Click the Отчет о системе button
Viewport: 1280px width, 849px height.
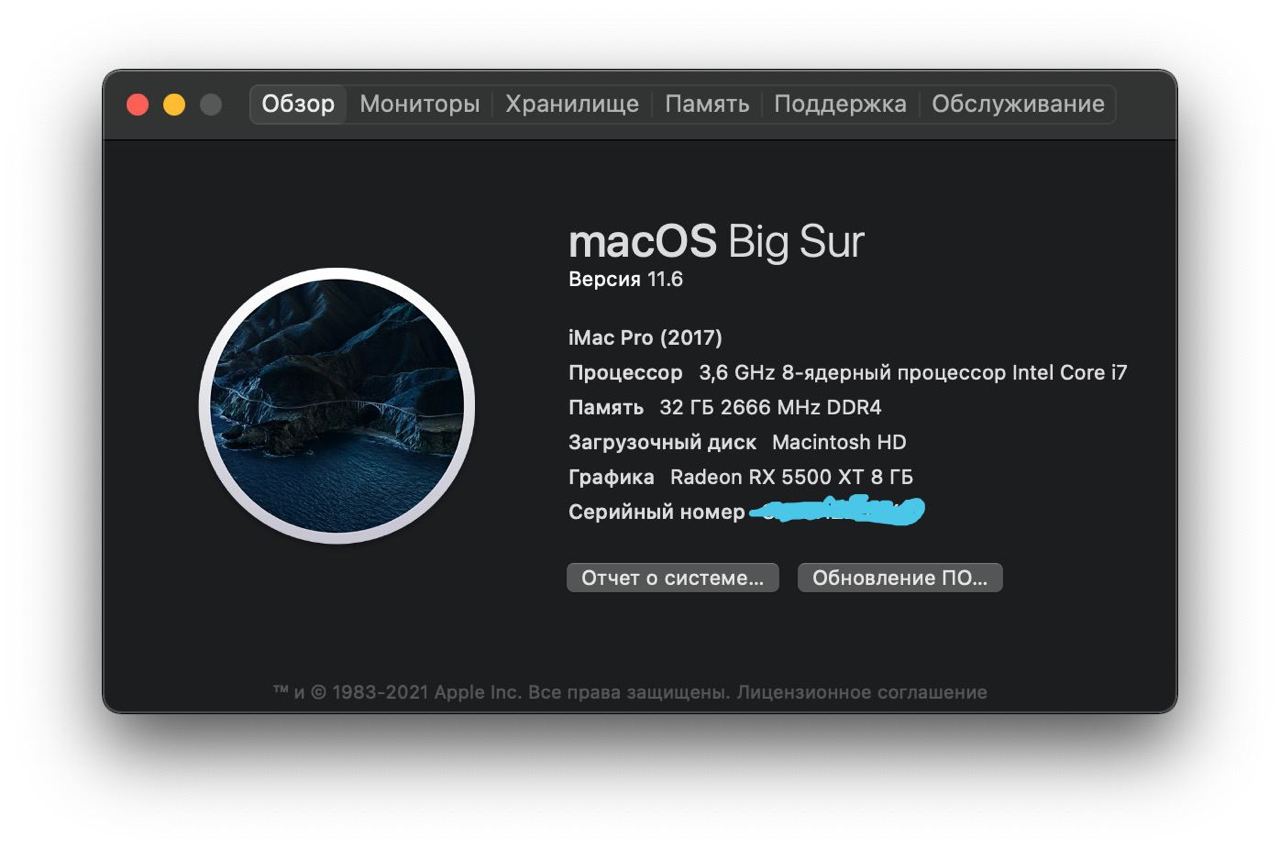(673, 578)
